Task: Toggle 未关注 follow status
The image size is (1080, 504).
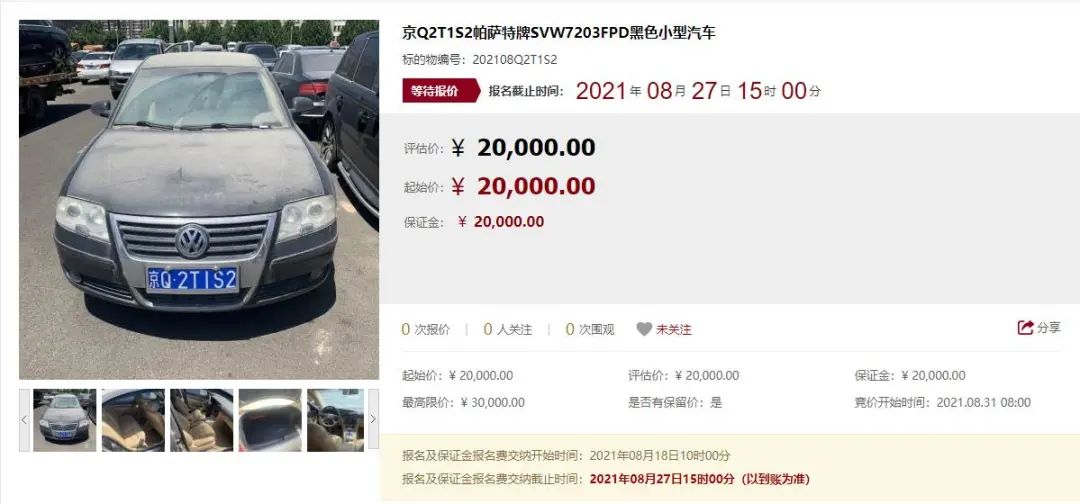Action: click(x=673, y=330)
